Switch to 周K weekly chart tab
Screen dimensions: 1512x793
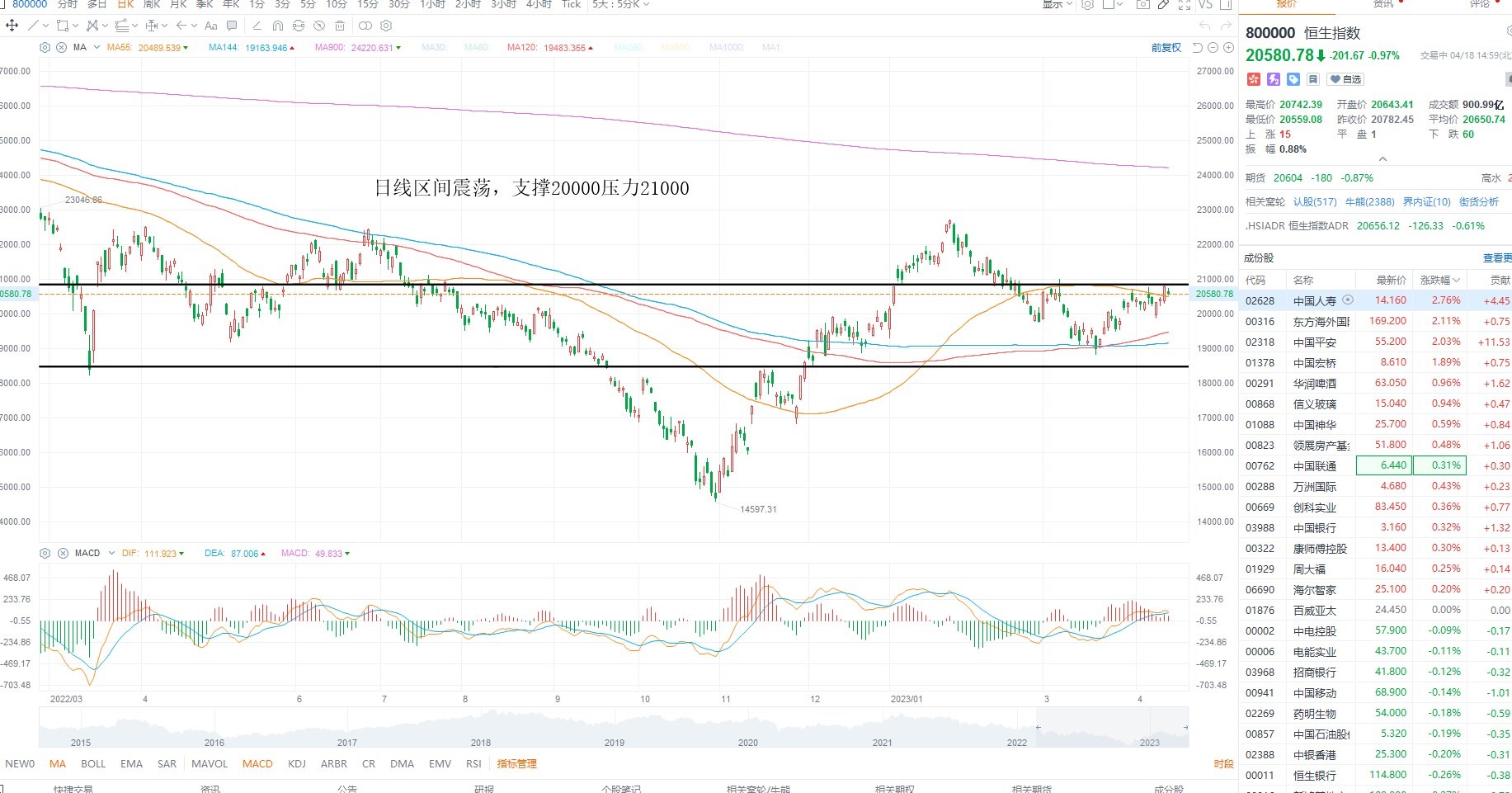152,5
